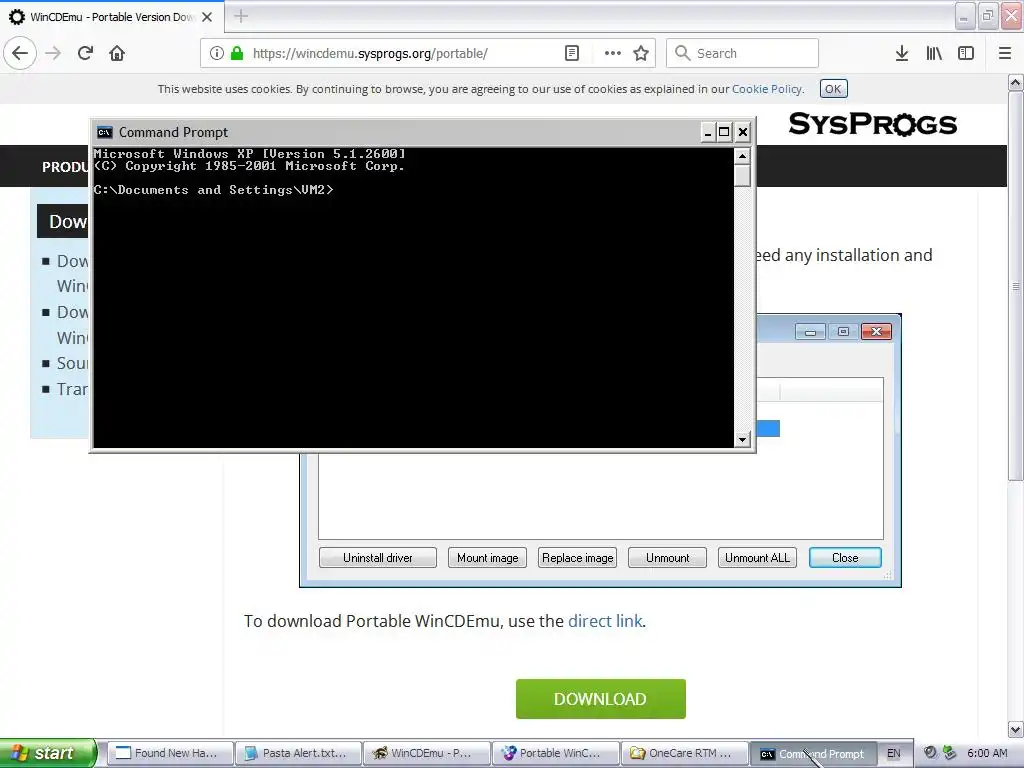The image size is (1024, 768).
Task: Click Command Prompt taskbar button
Action: click(813, 753)
